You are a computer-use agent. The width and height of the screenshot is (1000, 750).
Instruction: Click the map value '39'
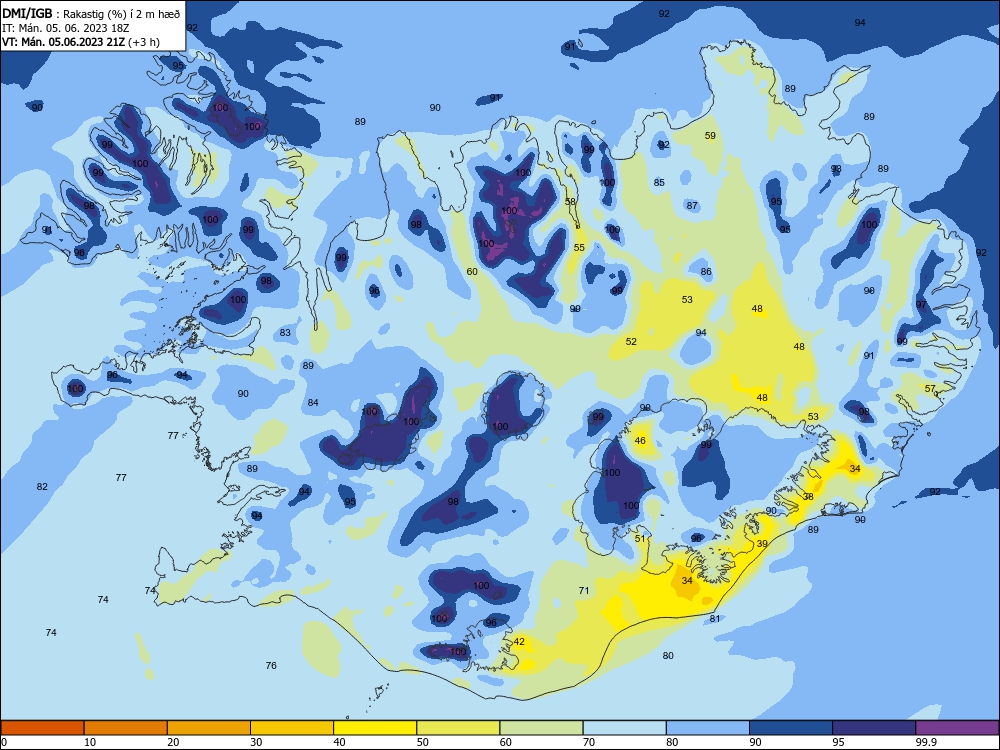762,544
